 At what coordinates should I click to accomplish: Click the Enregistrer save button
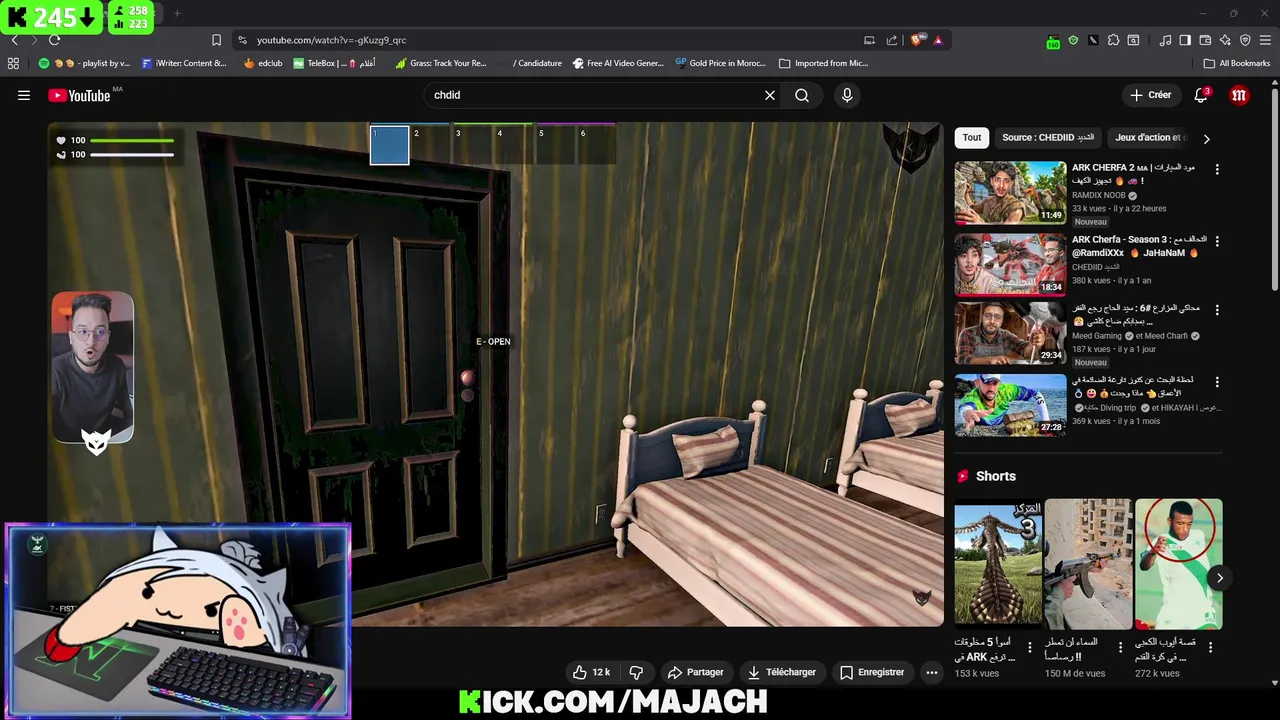tap(872, 672)
